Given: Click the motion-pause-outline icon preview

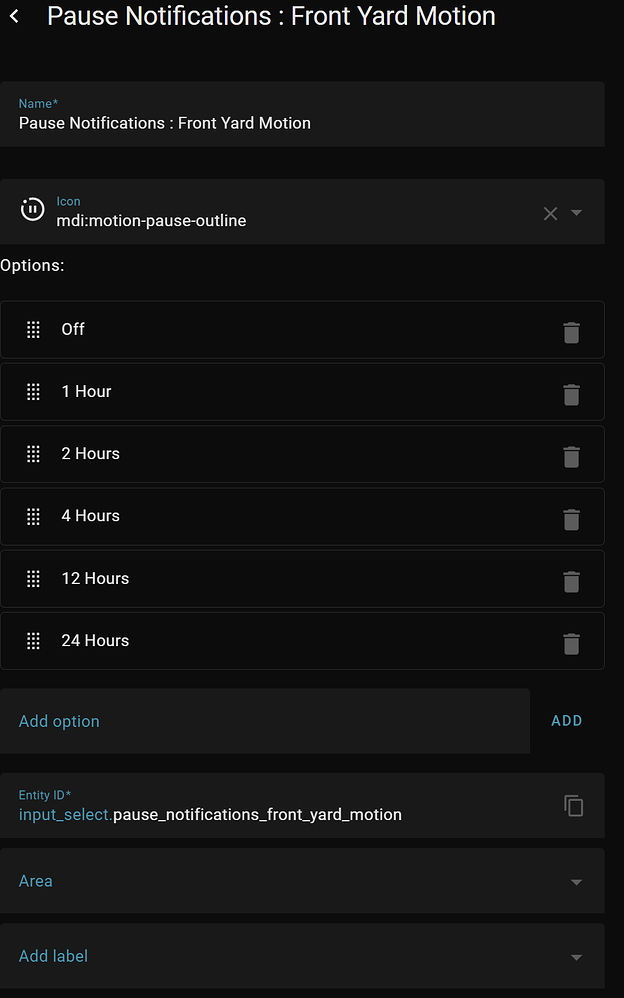Looking at the screenshot, I should (x=32, y=210).
